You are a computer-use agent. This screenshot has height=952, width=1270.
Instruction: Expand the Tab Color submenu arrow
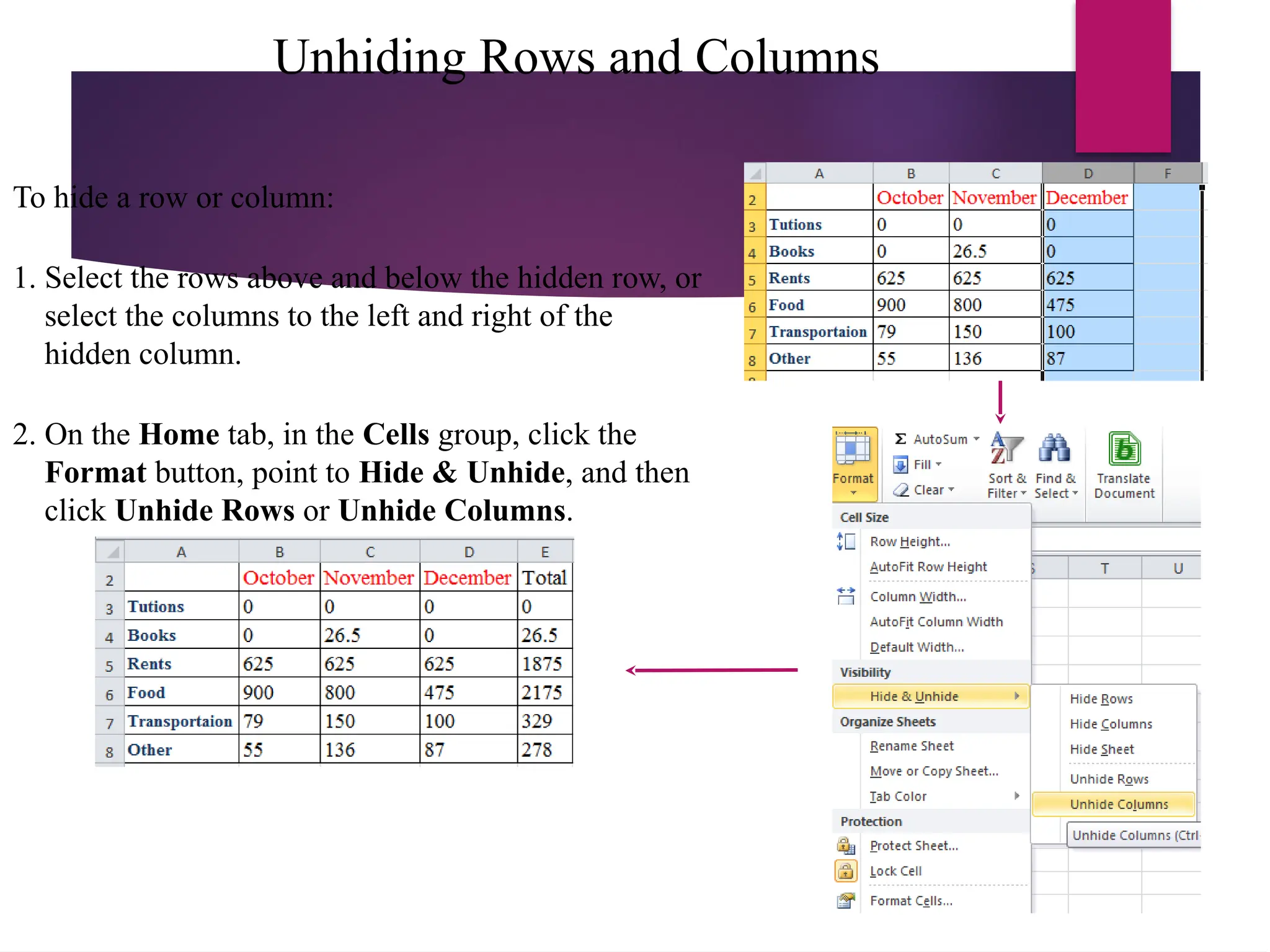coord(1017,796)
